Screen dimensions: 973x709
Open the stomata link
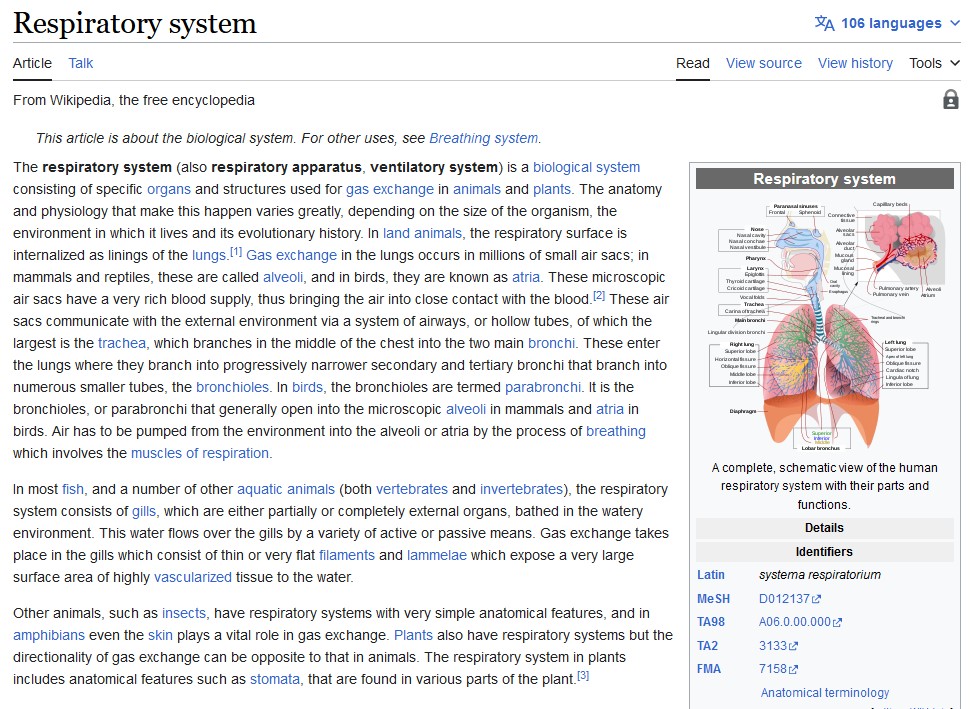275,679
